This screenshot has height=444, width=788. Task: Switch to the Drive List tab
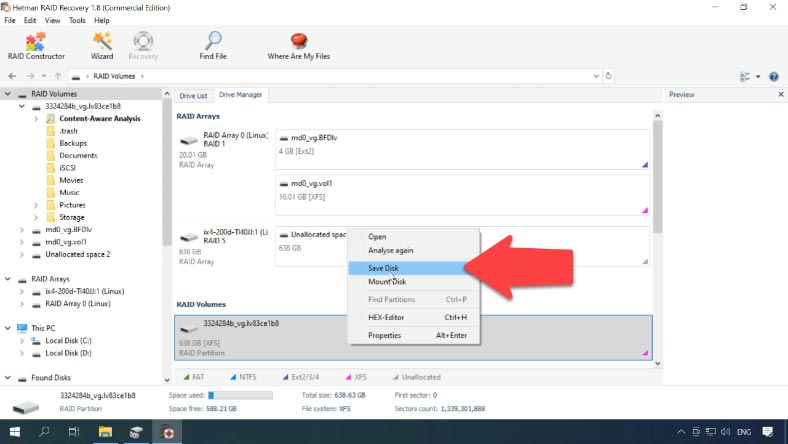click(193, 96)
